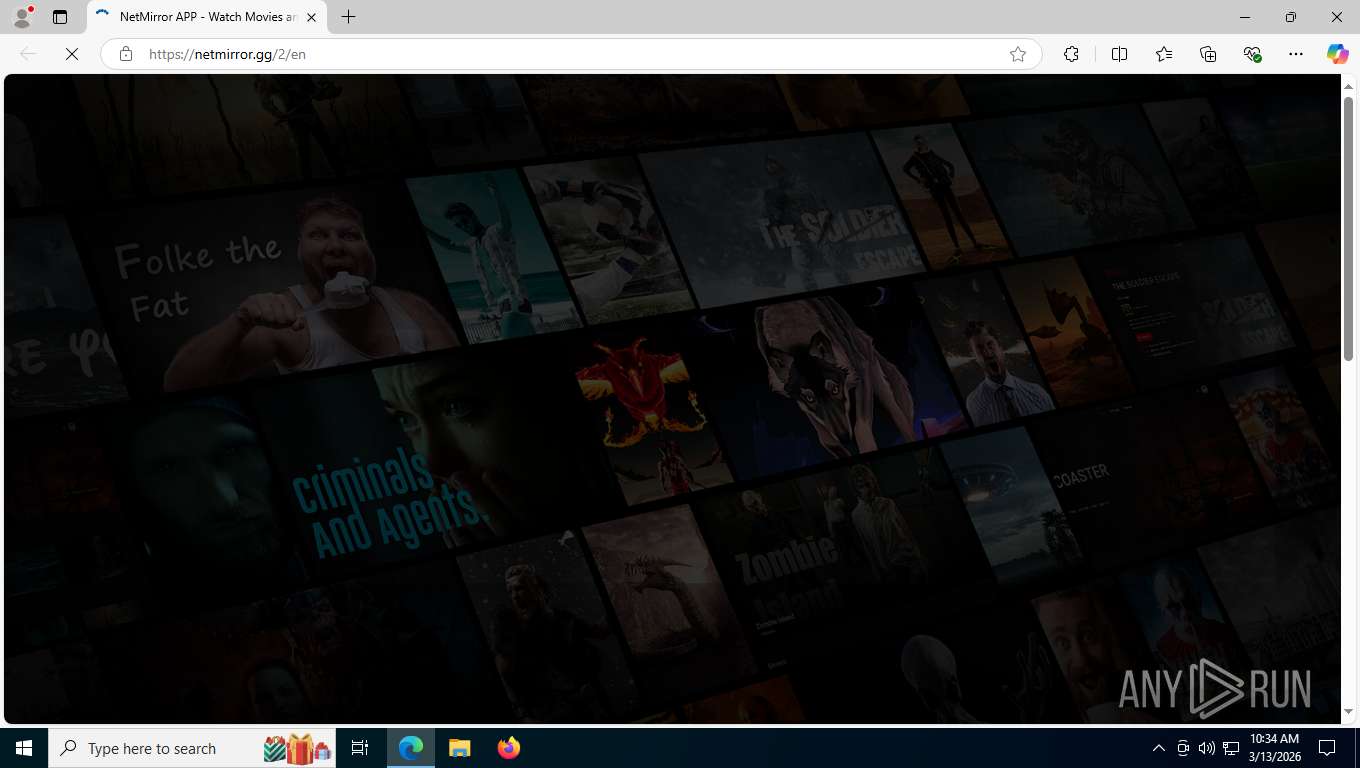
Task: Click the vertical scrollbar thumb
Action: (1348, 228)
